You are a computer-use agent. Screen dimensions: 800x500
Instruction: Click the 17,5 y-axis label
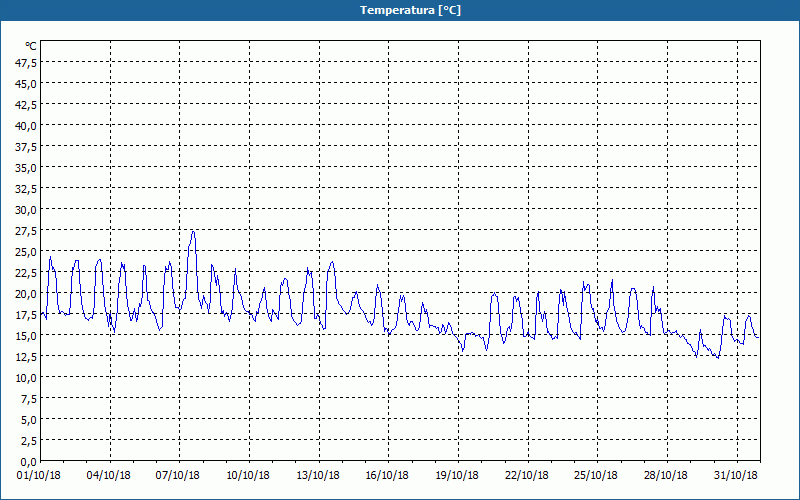tap(27, 315)
